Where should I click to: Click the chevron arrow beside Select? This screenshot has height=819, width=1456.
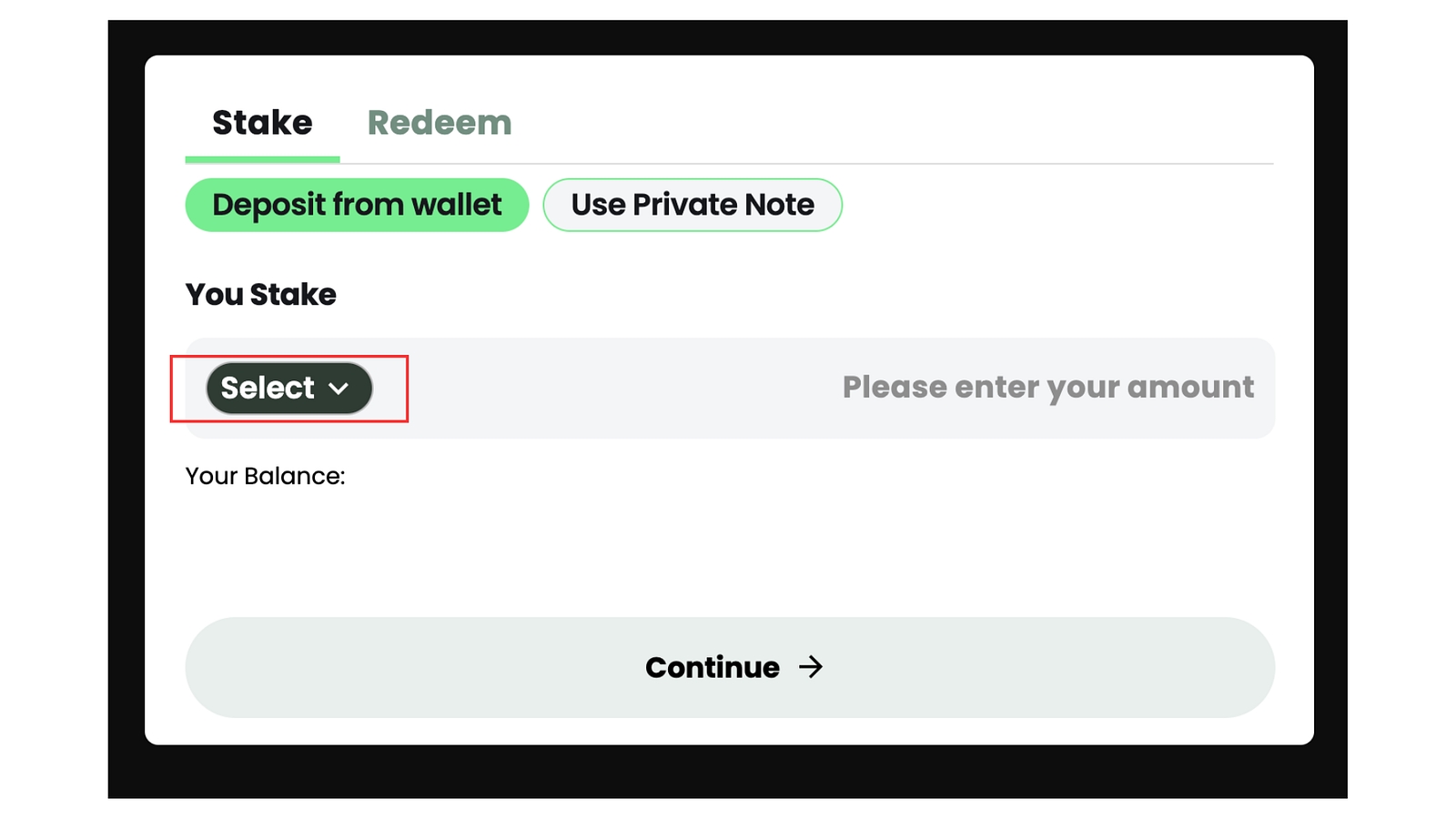(x=339, y=389)
